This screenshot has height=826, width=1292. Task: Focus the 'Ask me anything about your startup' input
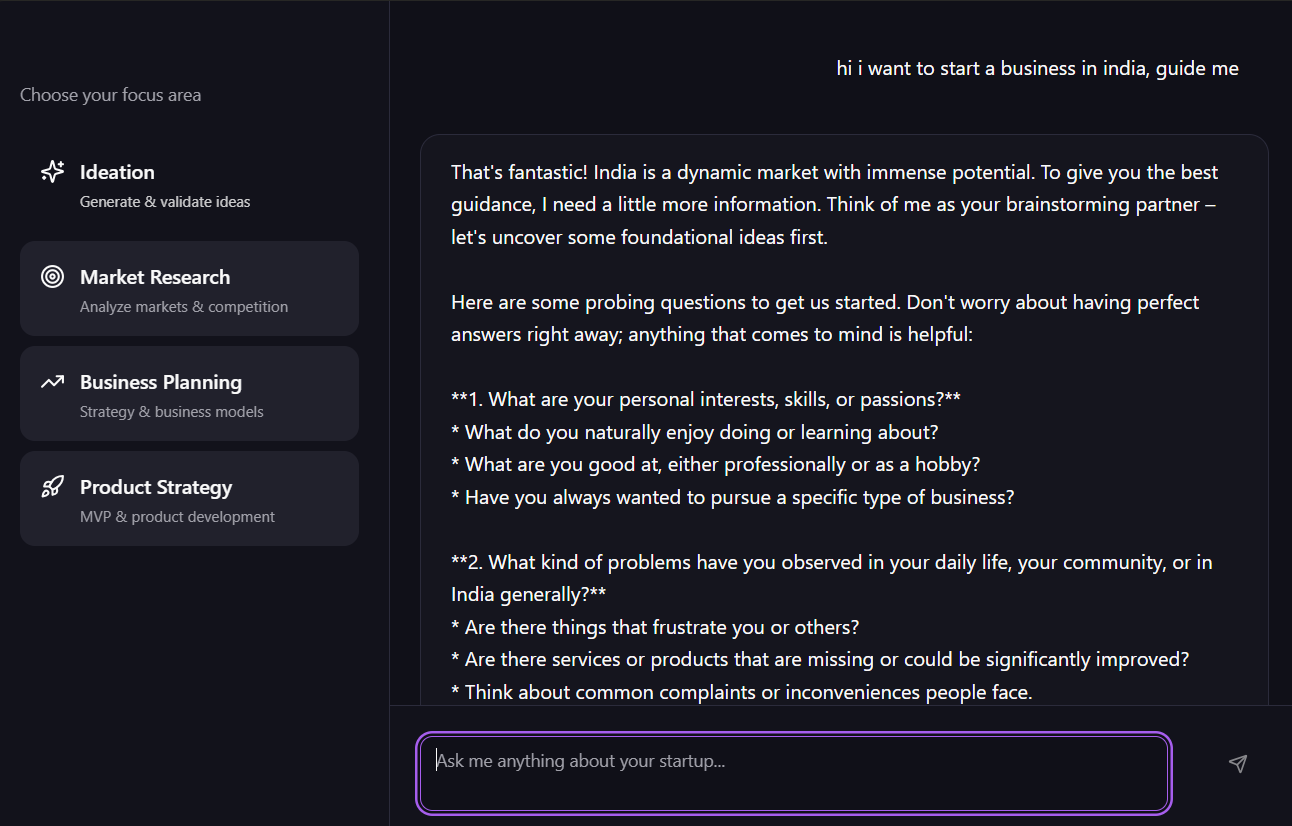[x=793, y=773]
